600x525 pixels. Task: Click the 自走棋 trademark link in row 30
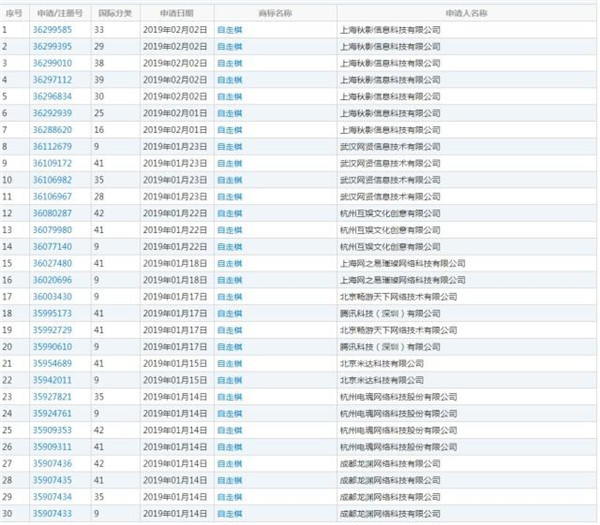click(x=230, y=514)
